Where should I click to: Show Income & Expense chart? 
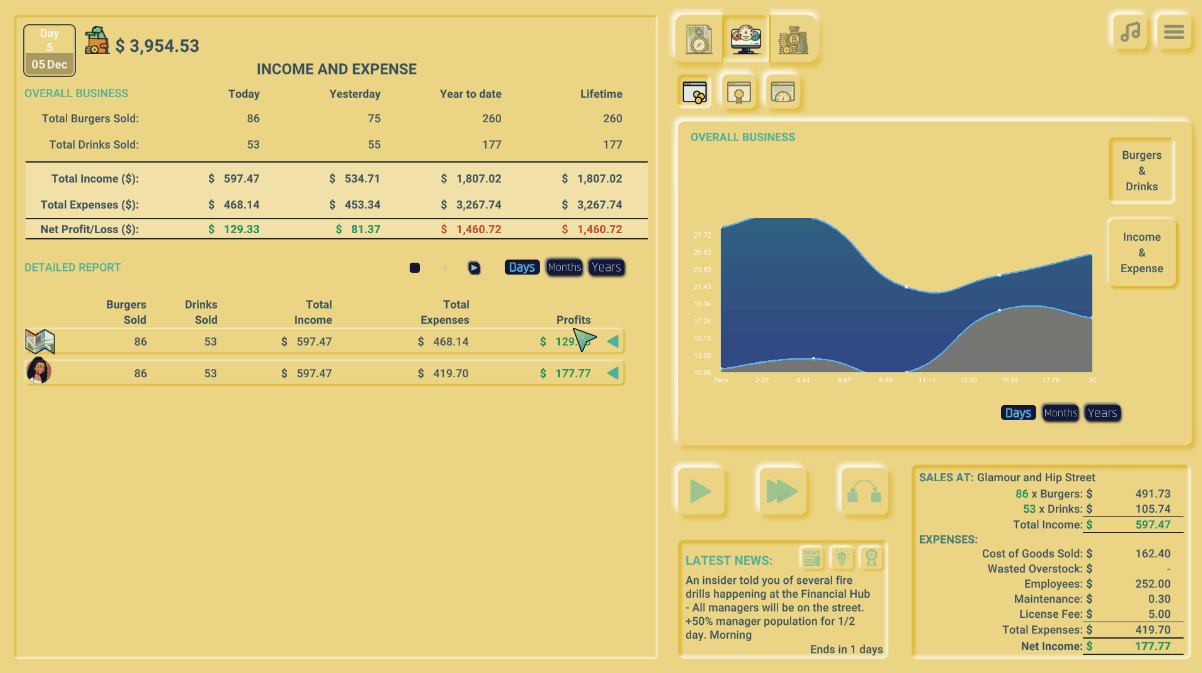(x=1141, y=252)
